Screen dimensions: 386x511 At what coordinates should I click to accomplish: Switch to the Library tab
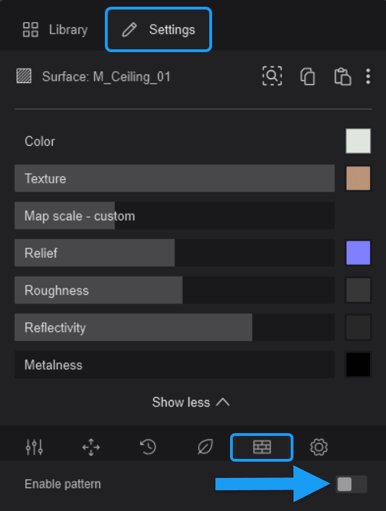click(55, 30)
